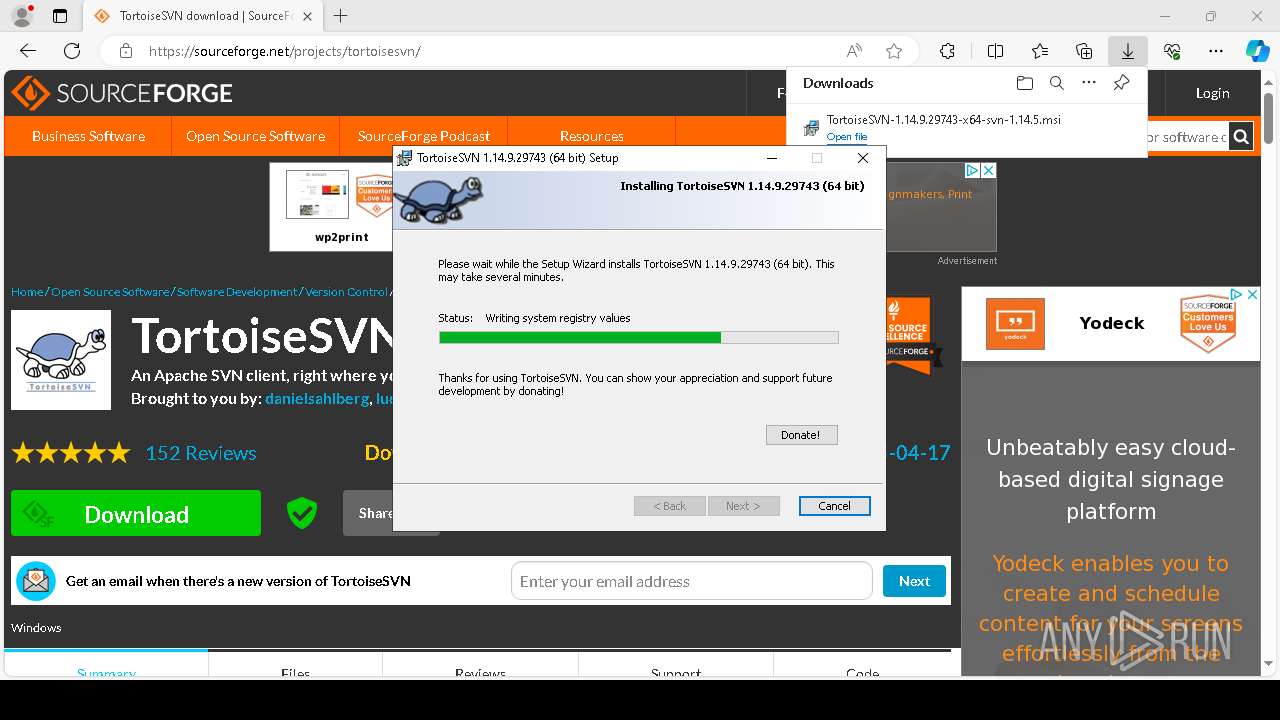Click the site search magnifier button
Screen dimensions: 1280x720
[1241, 137]
